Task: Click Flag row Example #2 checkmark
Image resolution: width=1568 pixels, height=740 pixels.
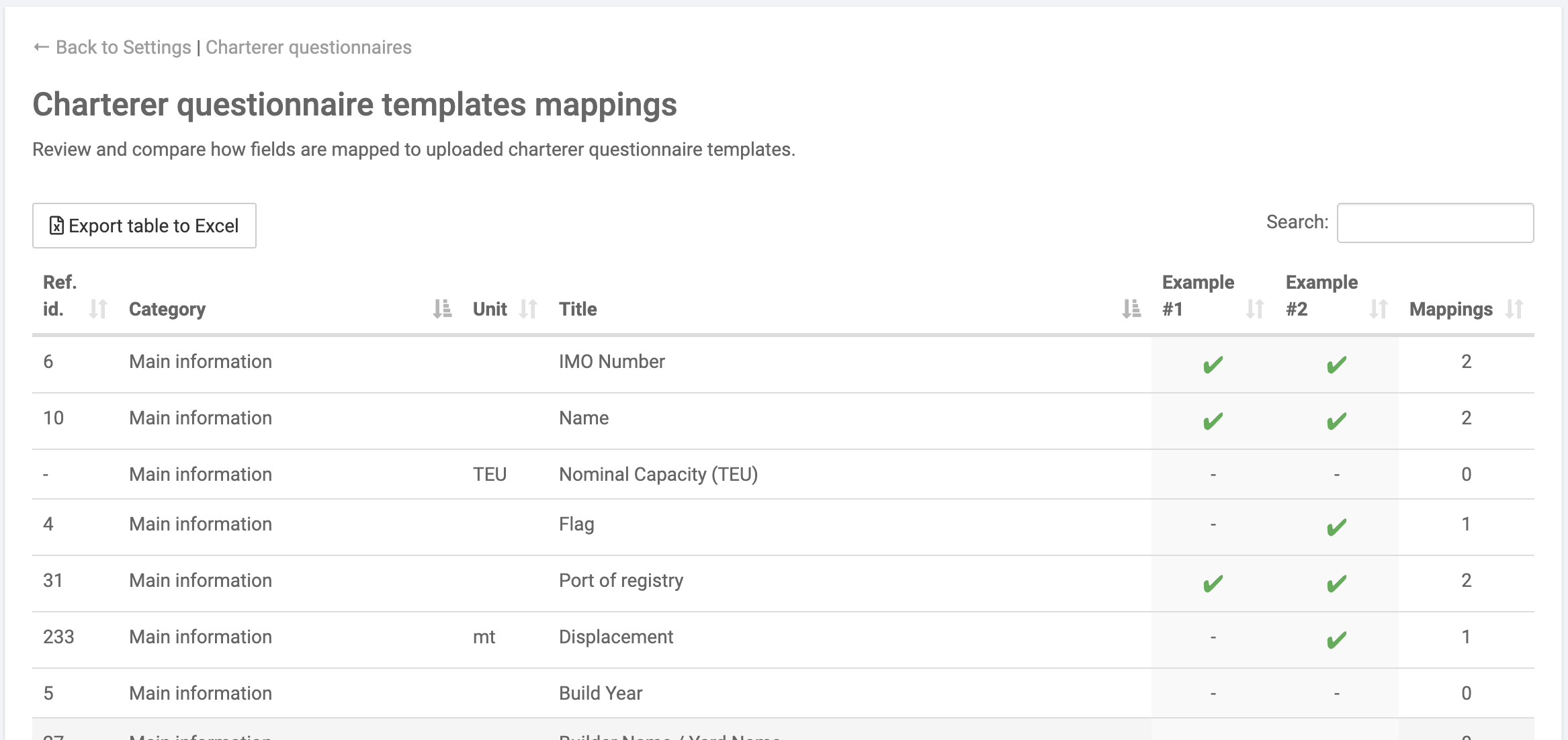Action: [1336, 527]
